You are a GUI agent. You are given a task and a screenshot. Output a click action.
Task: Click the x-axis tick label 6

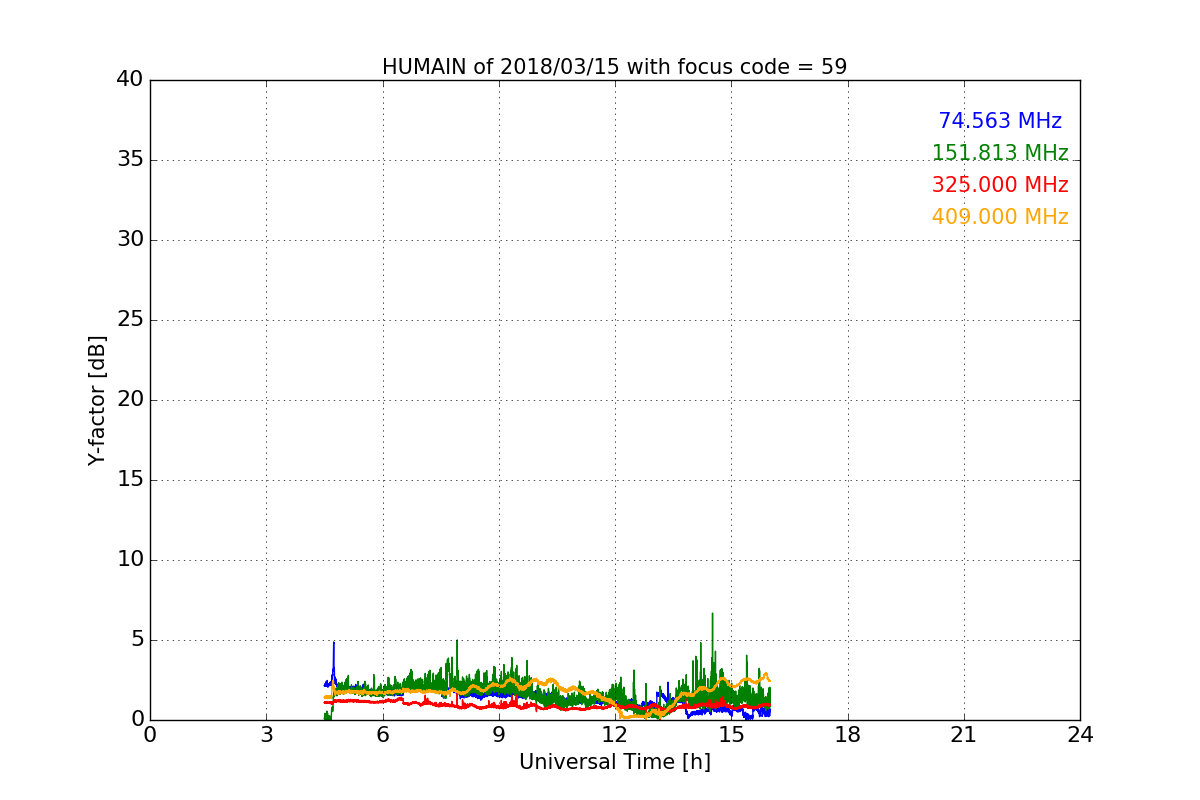coord(382,735)
